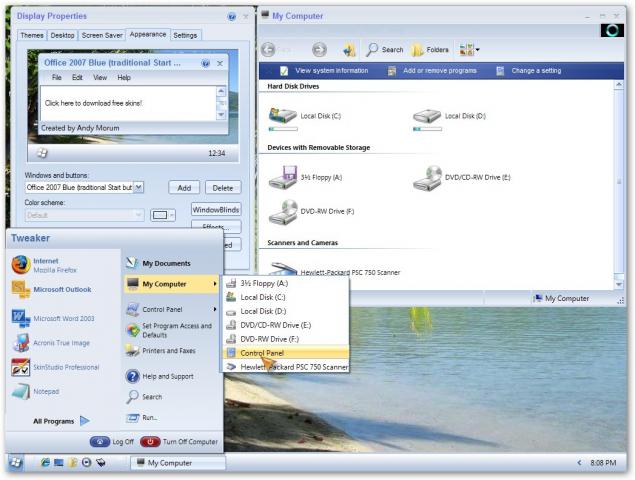Click the Forward arrow in My Computer toolbar
This screenshot has width=635, height=480.
point(320,49)
